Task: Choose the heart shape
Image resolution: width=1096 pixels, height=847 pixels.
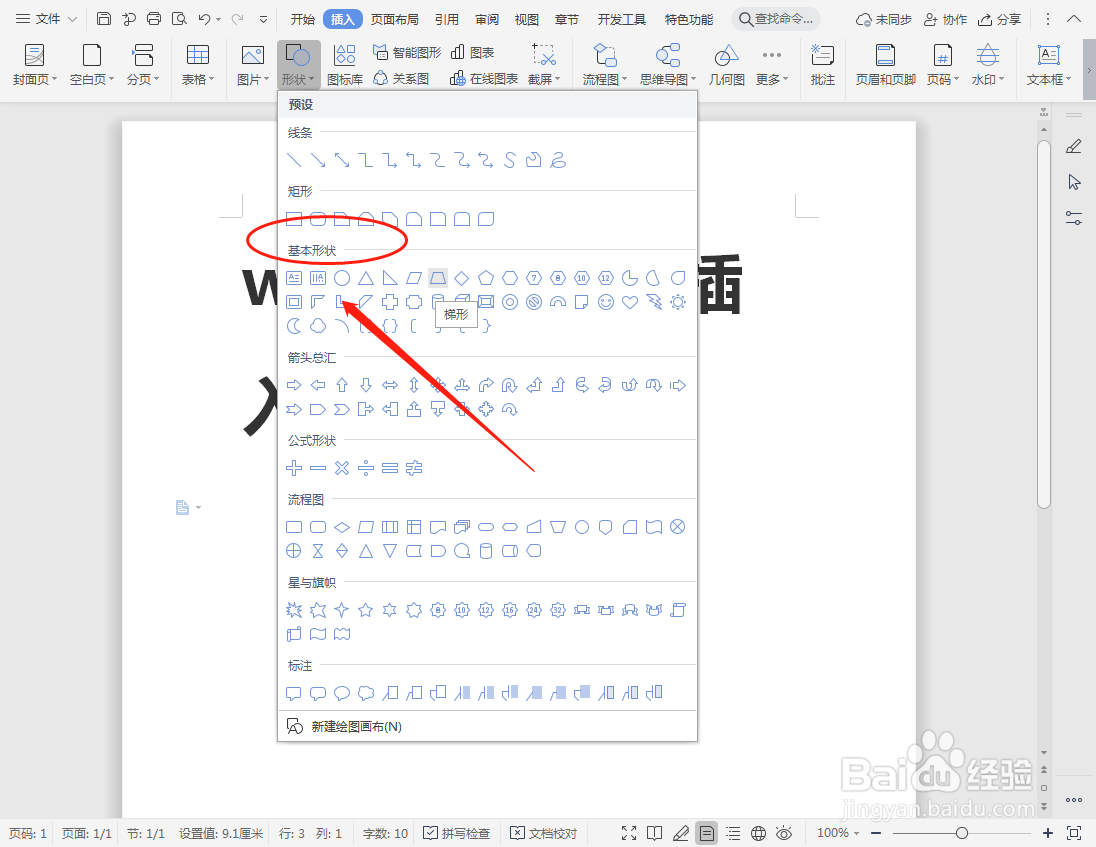Action: [630, 302]
